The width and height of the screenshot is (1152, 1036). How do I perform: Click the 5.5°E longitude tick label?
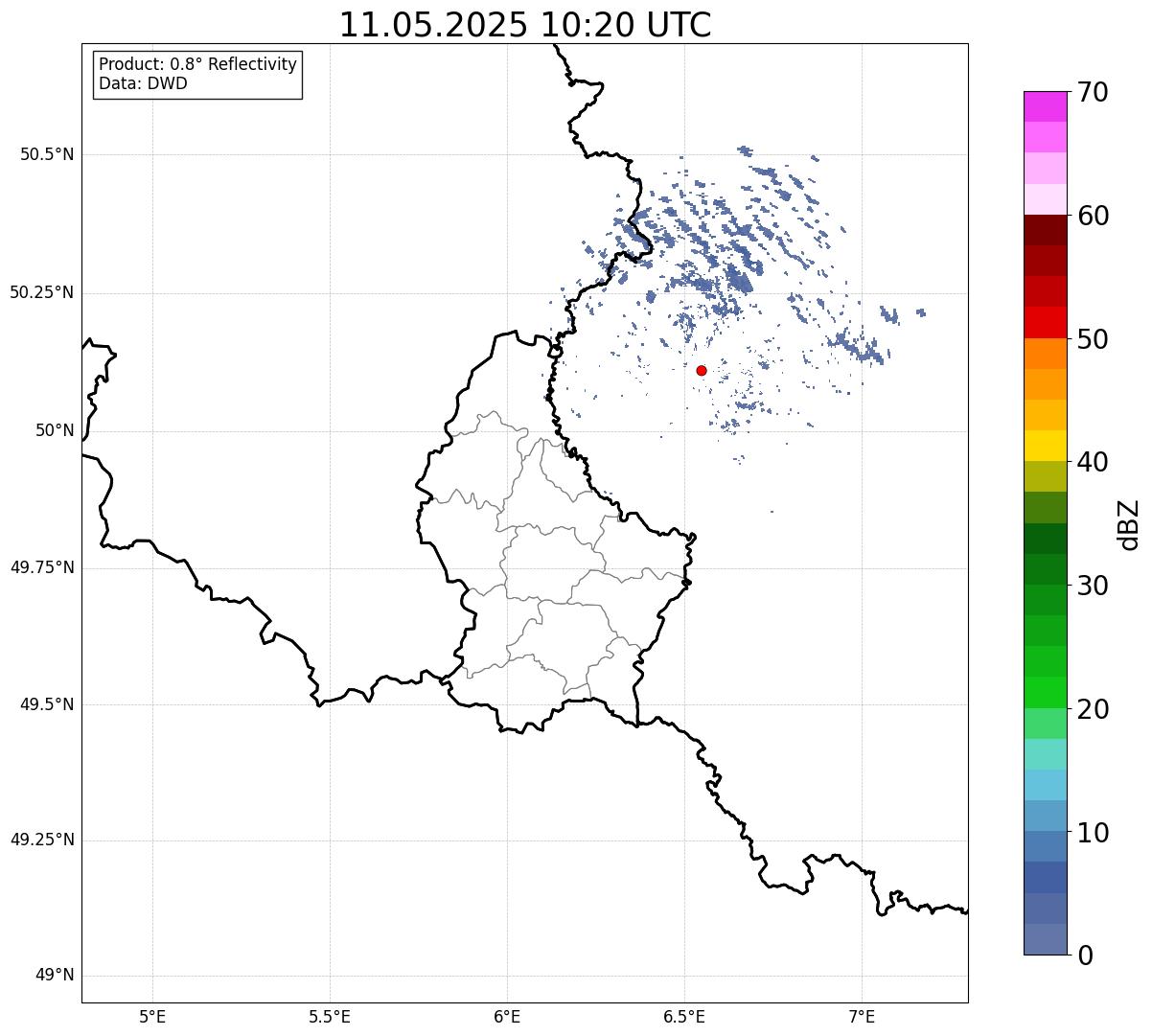pyautogui.click(x=330, y=1016)
